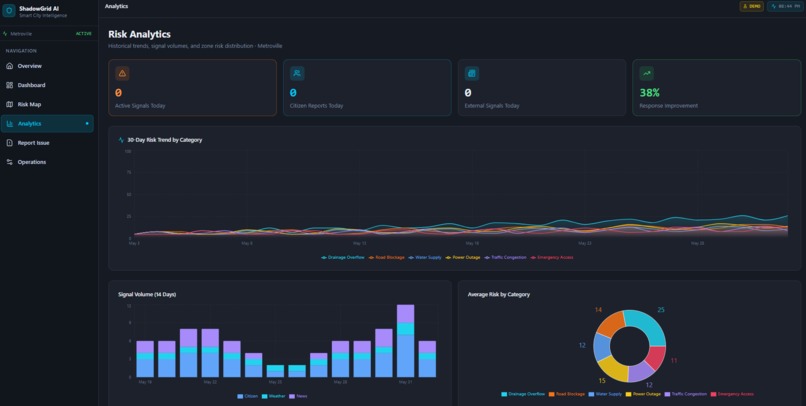
Task: Click the DEMO badge in header
Action: pyautogui.click(x=752, y=6)
